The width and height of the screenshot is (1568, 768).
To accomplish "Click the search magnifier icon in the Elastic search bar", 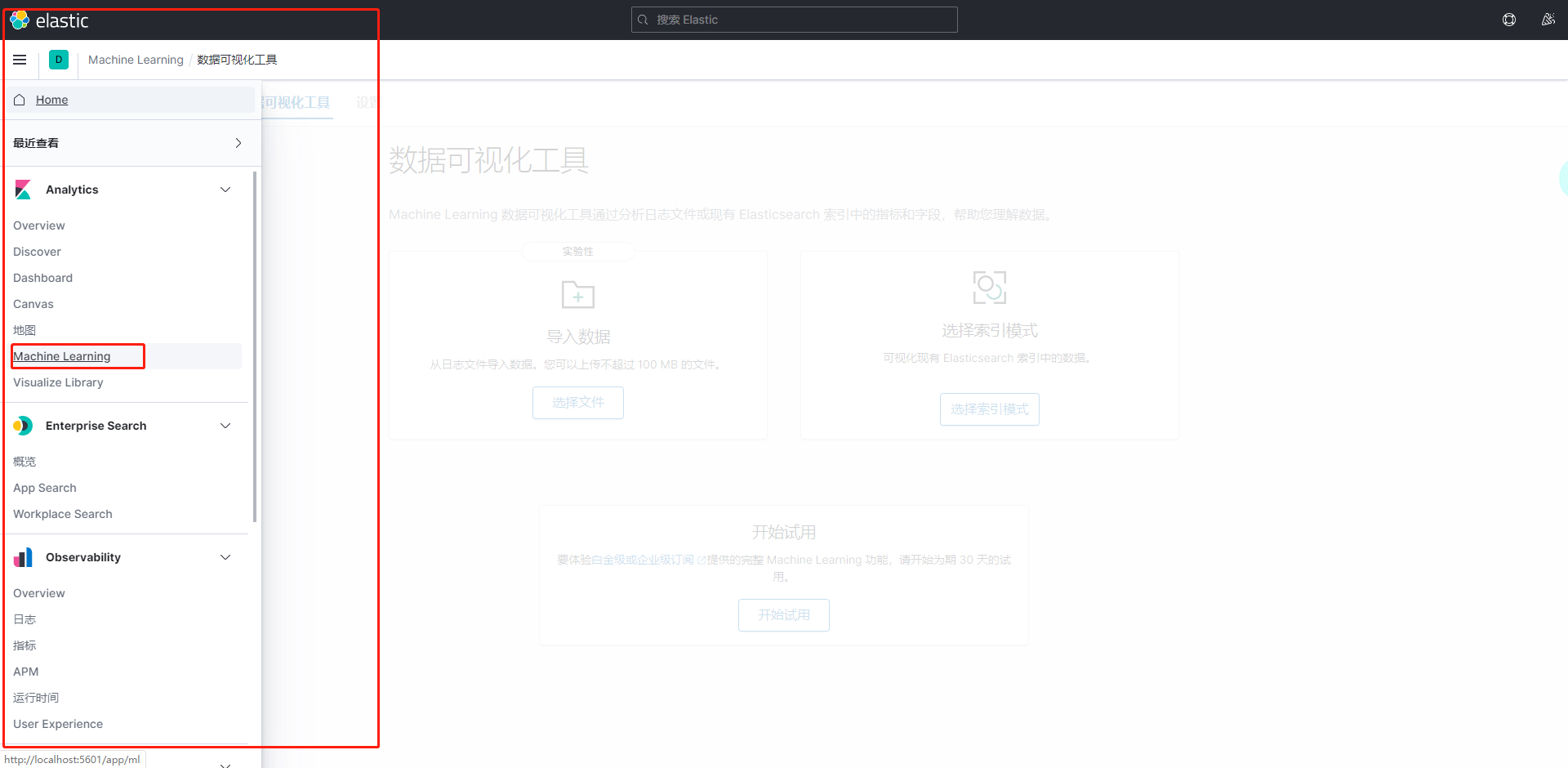I will pos(643,20).
